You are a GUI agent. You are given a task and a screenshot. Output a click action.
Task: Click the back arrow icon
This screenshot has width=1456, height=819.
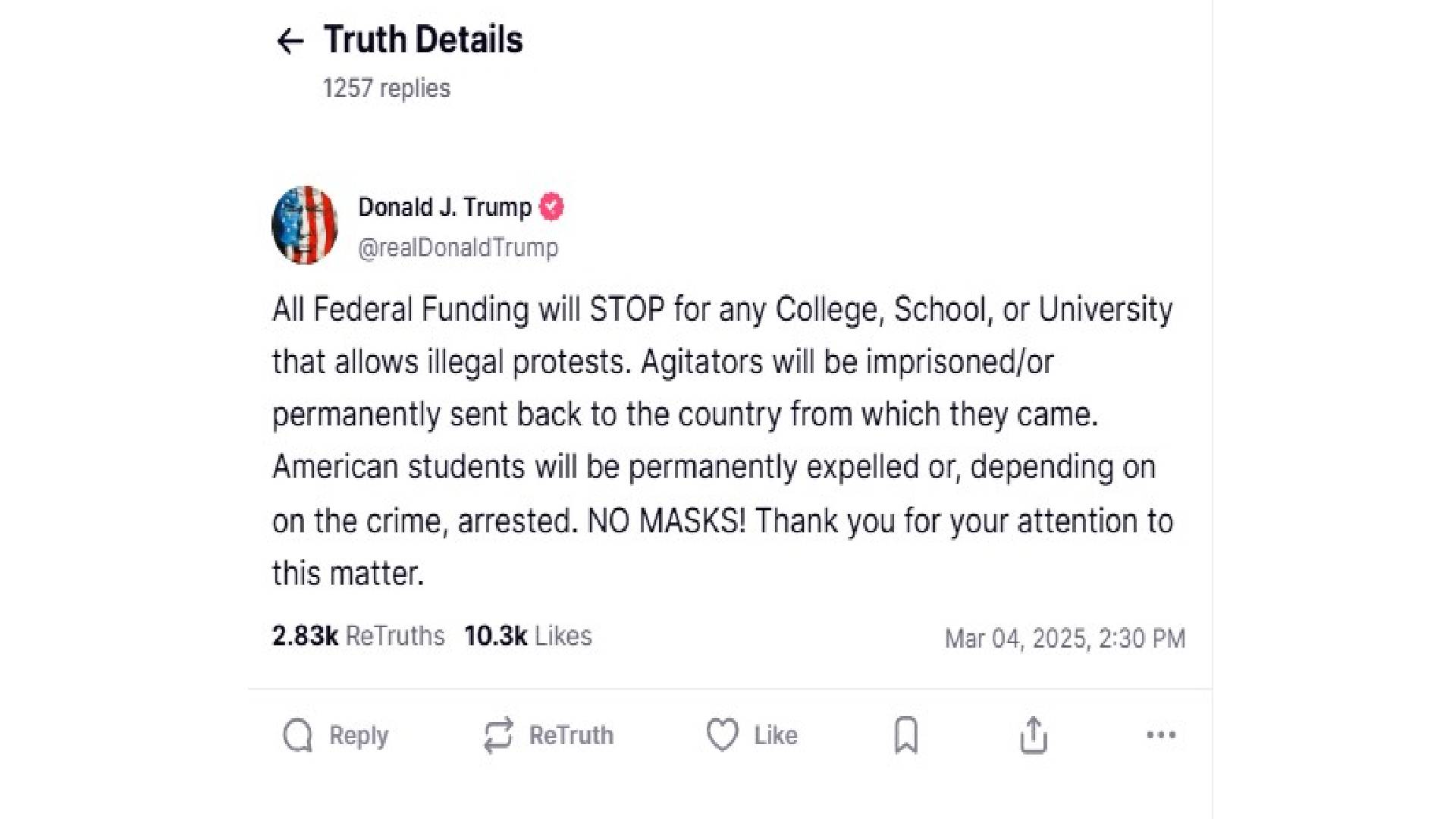pos(290,41)
